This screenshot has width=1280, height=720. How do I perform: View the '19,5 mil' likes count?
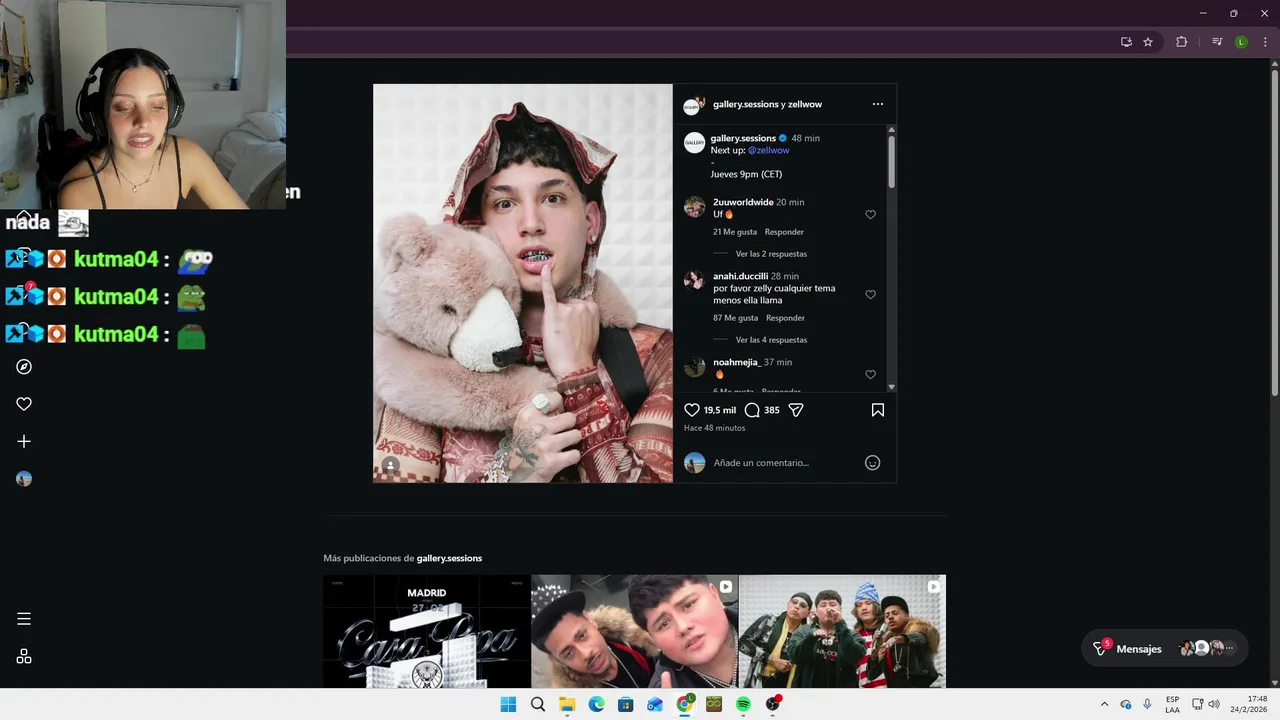720,410
